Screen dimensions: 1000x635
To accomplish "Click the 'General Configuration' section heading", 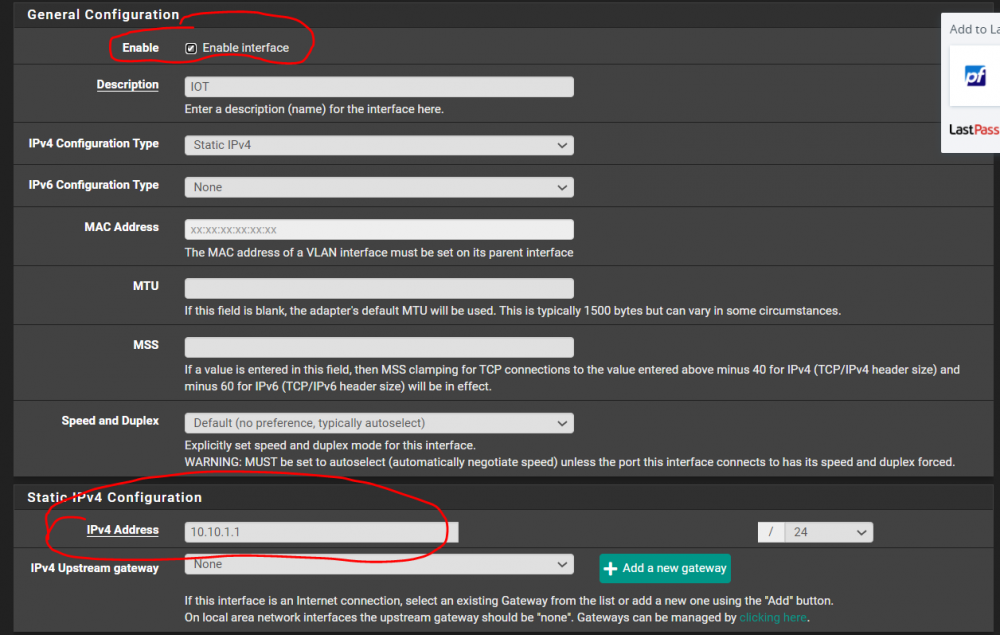I will click(x=103, y=15).
